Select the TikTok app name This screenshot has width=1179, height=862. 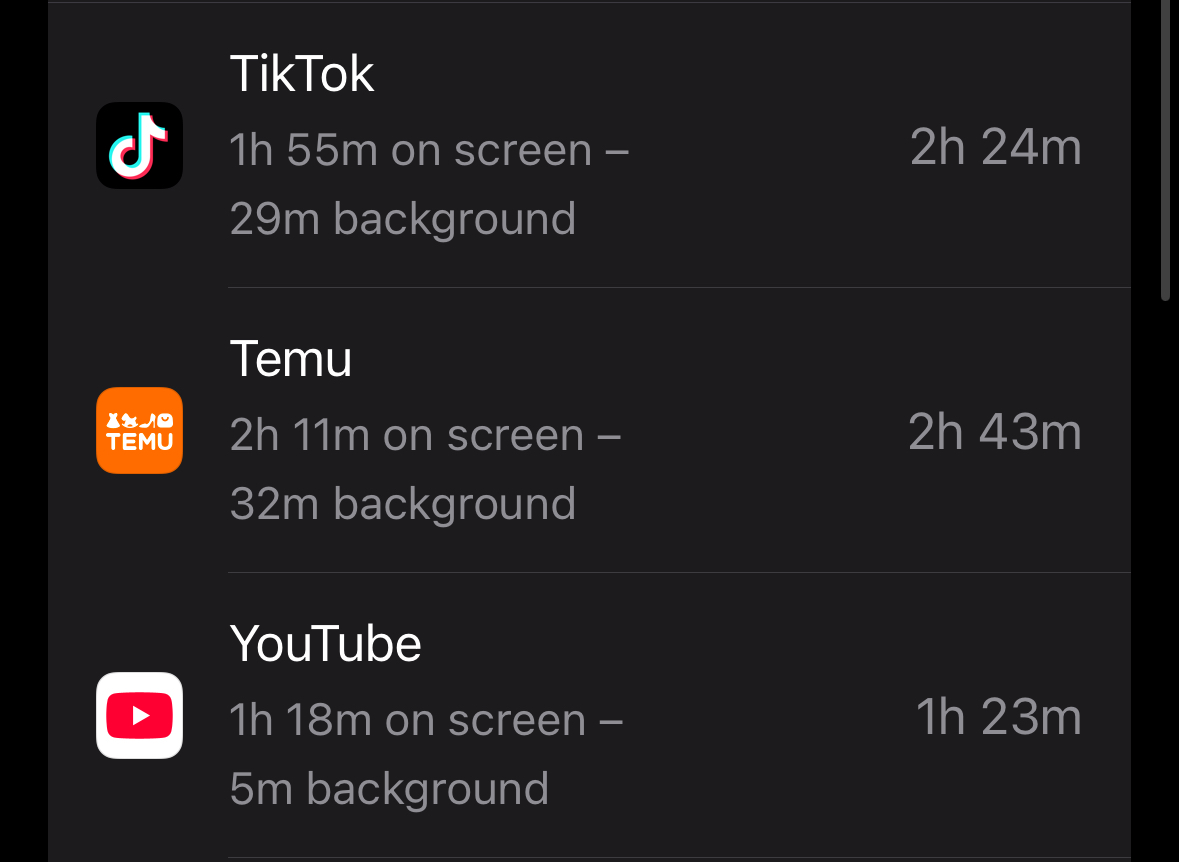click(302, 74)
